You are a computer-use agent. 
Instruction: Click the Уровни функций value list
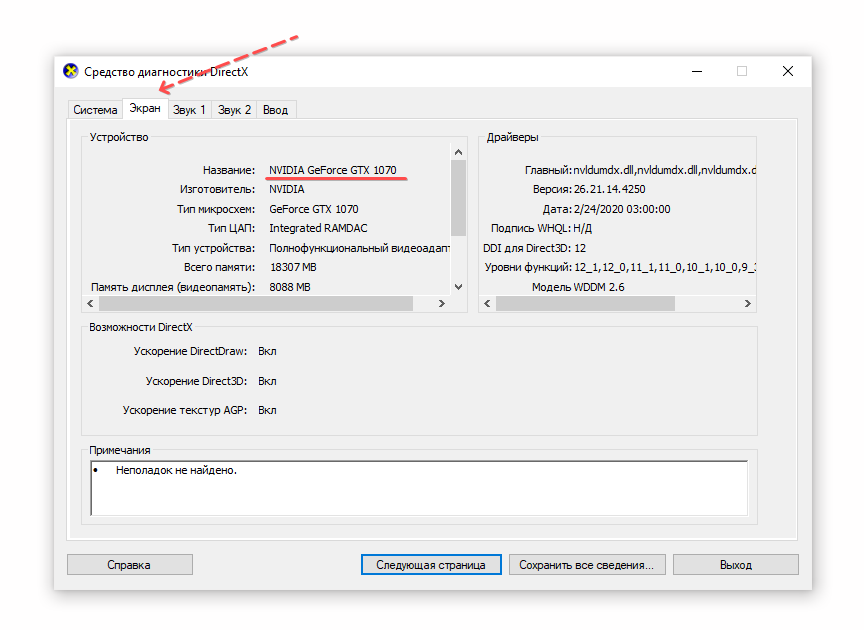click(x=665, y=267)
